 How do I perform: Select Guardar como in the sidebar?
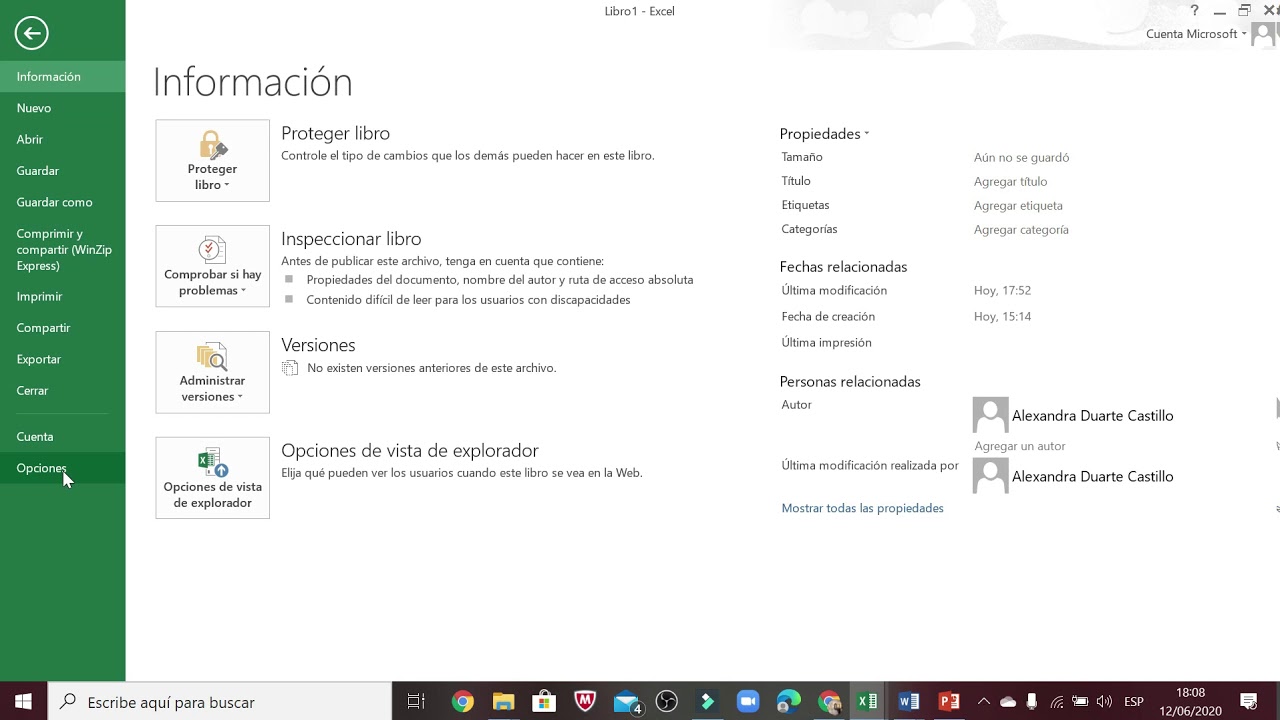(63, 202)
